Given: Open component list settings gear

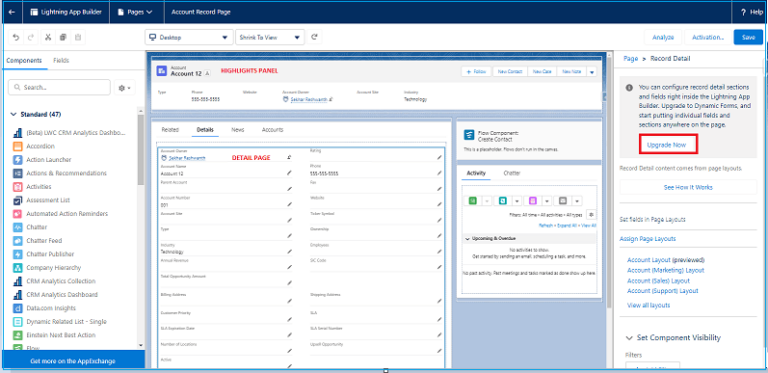Looking at the screenshot, I should (x=124, y=88).
